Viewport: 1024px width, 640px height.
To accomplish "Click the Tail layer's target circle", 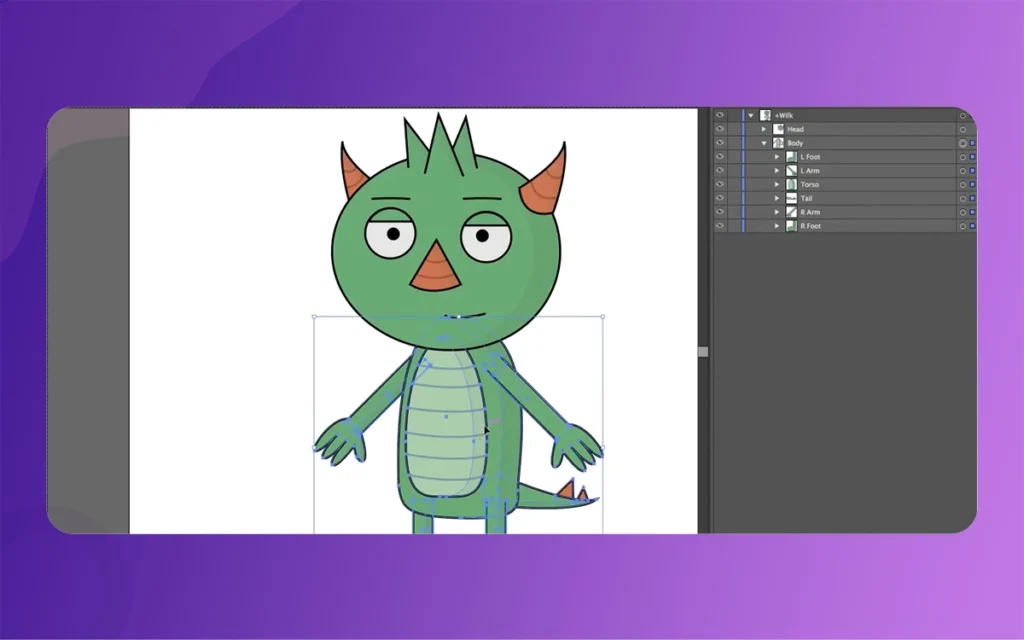I will click(x=962, y=199).
